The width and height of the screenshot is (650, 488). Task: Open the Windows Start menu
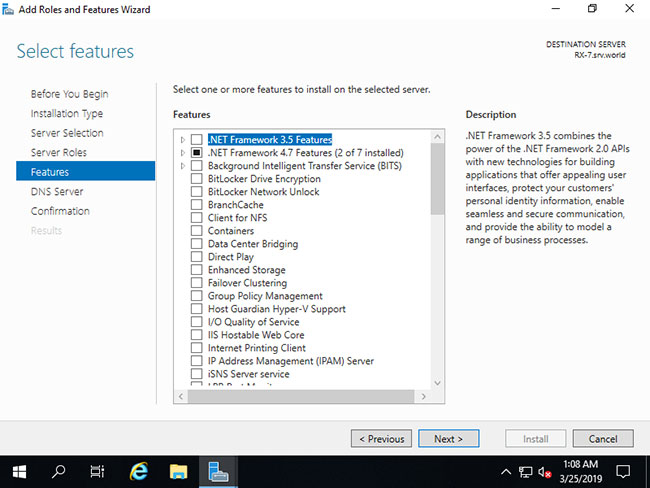click(19, 472)
